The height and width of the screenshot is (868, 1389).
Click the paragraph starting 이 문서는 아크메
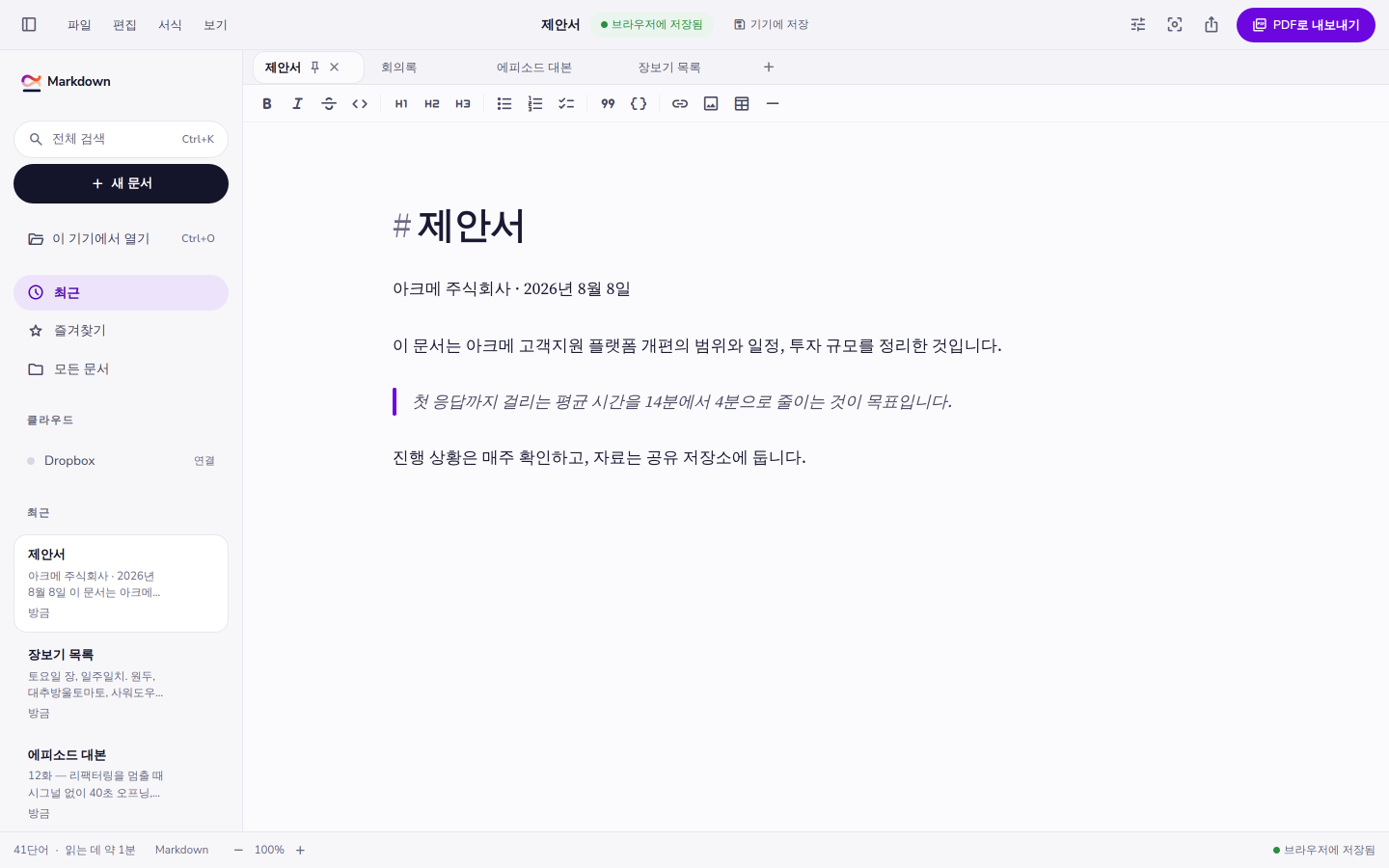tap(697, 346)
